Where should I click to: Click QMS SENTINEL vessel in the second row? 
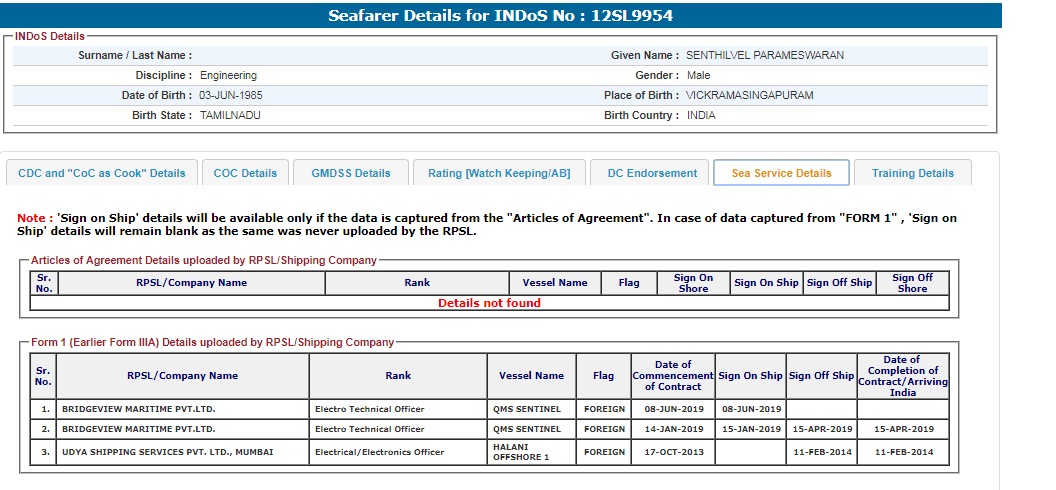tap(527, 429)
